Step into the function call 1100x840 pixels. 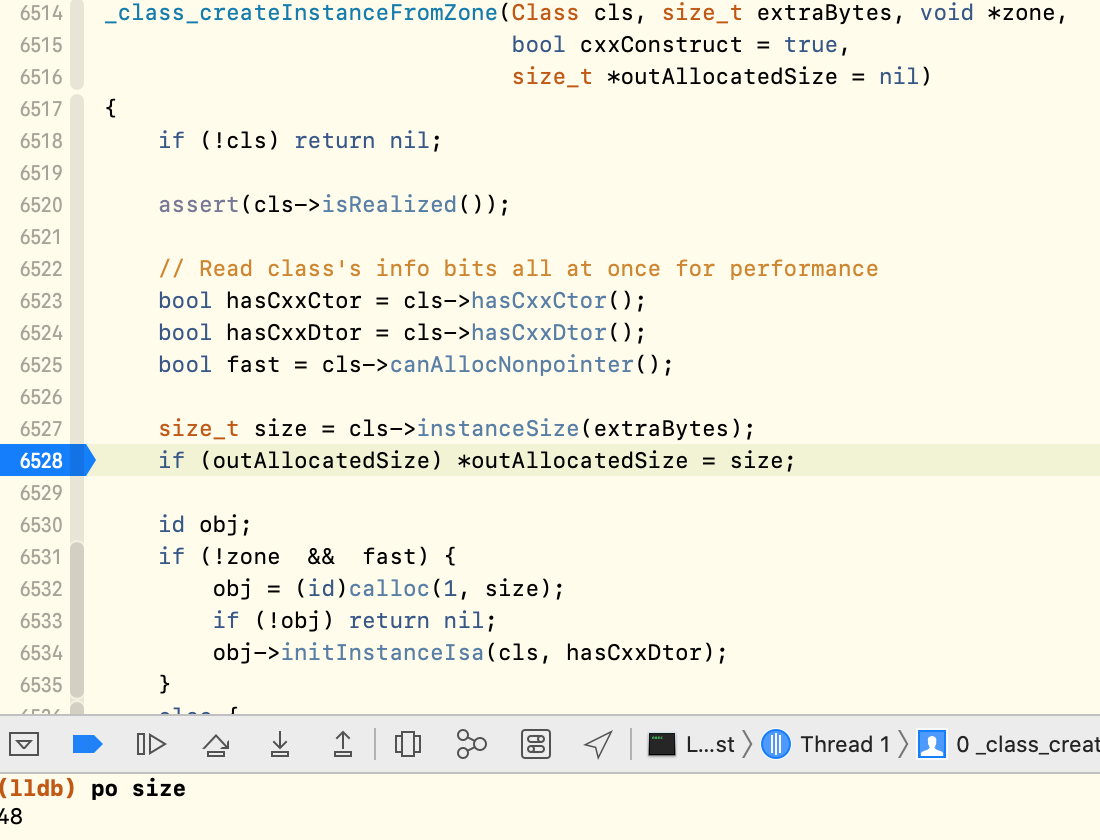(x=280, y=744)
